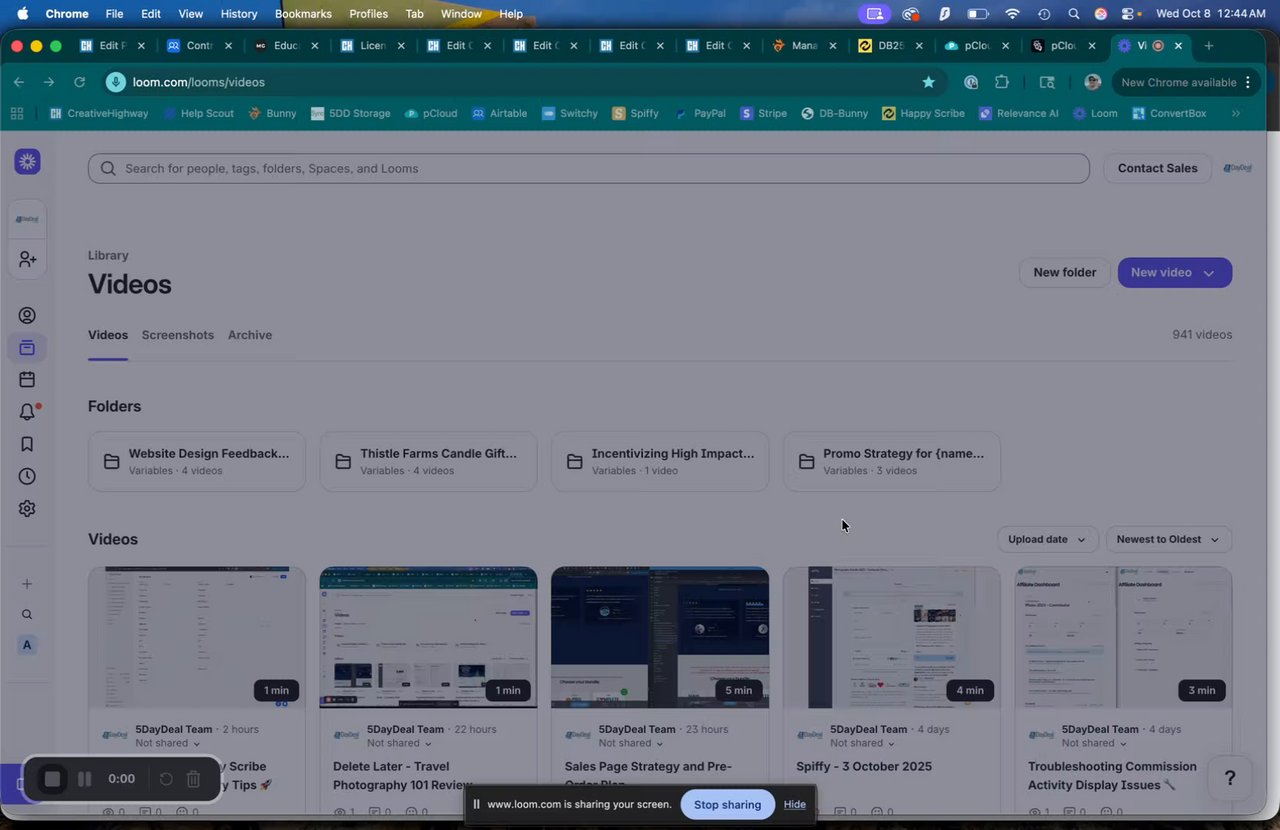The image size is (1280, 830).
Task: Click the Stop sharing button
Action: click(727, 804)
